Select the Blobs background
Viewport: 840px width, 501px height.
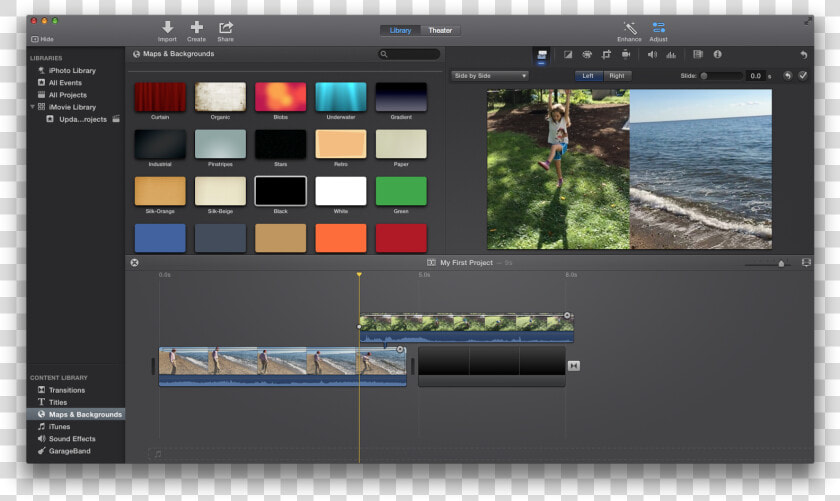coord(280,97)
